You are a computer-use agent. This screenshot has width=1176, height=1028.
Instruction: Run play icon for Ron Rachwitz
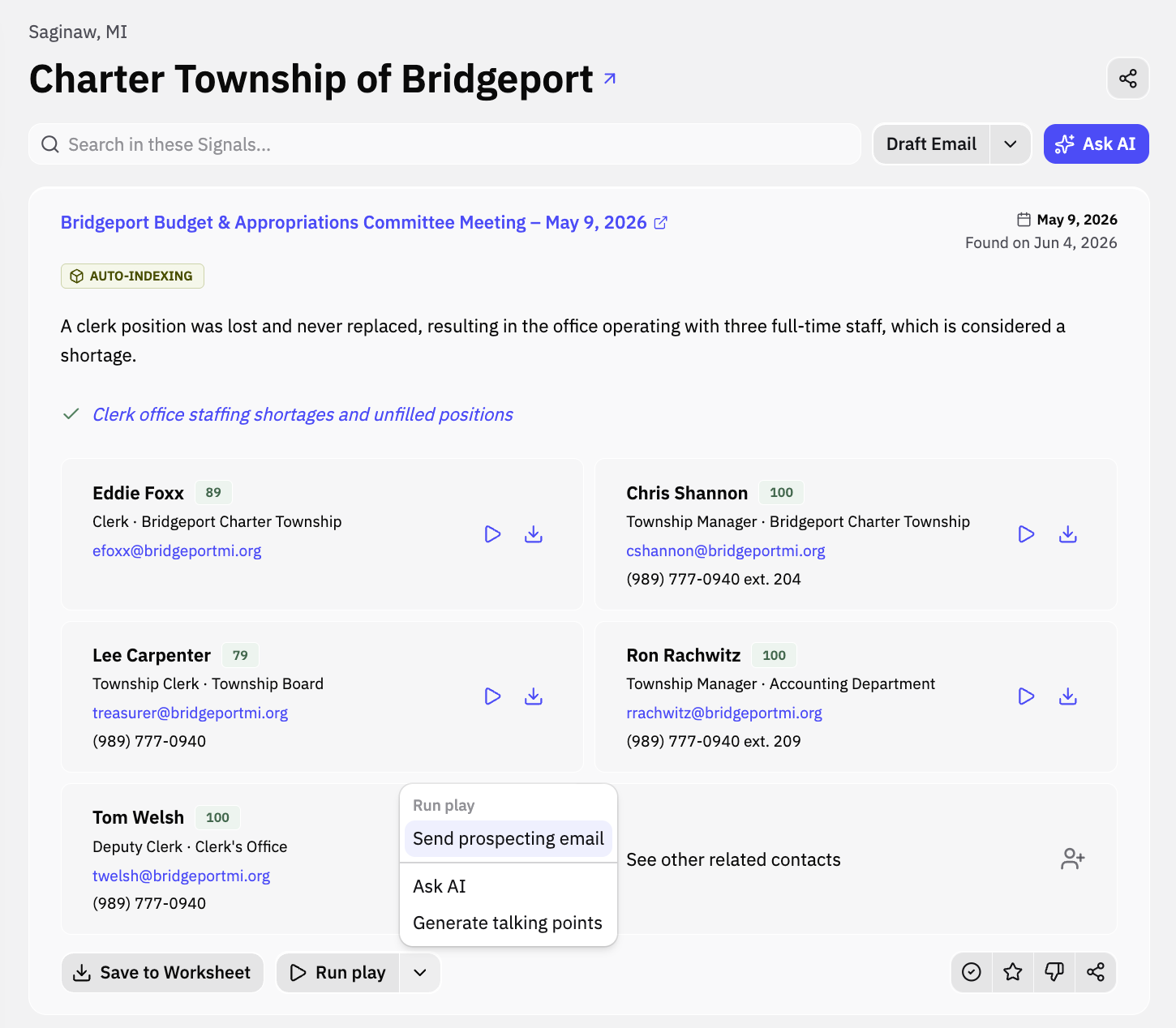click(x=1026, y=696)
